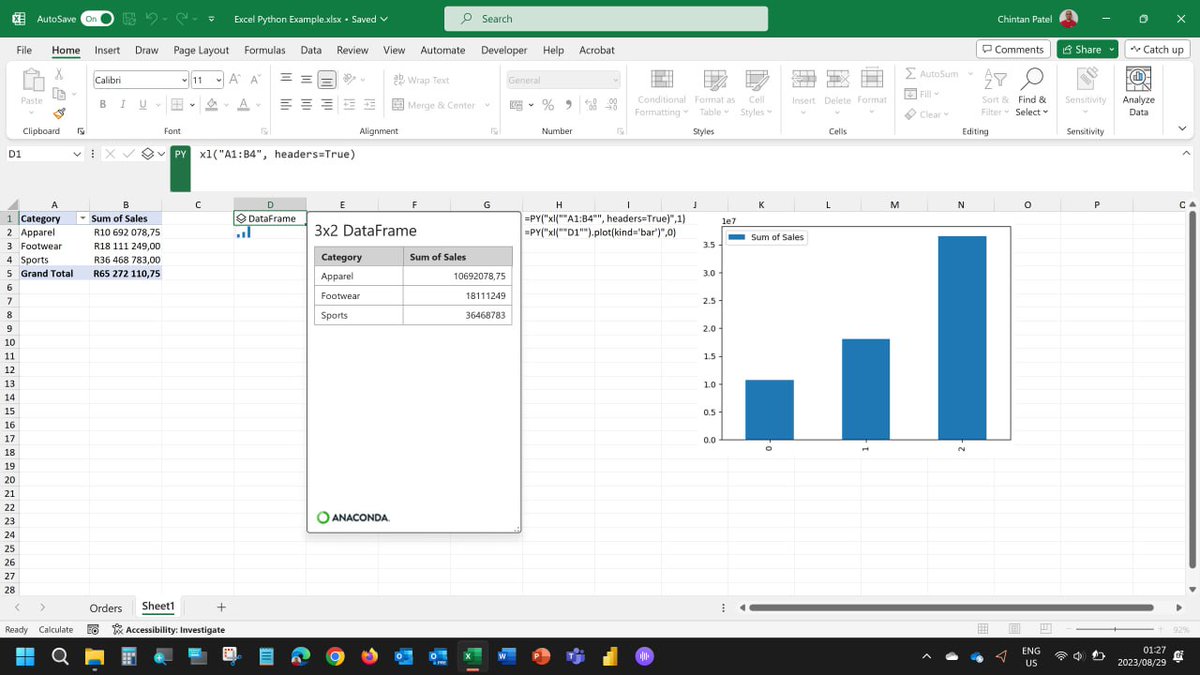
Task: Click the Catch up button
Action: pos(1157,49)
